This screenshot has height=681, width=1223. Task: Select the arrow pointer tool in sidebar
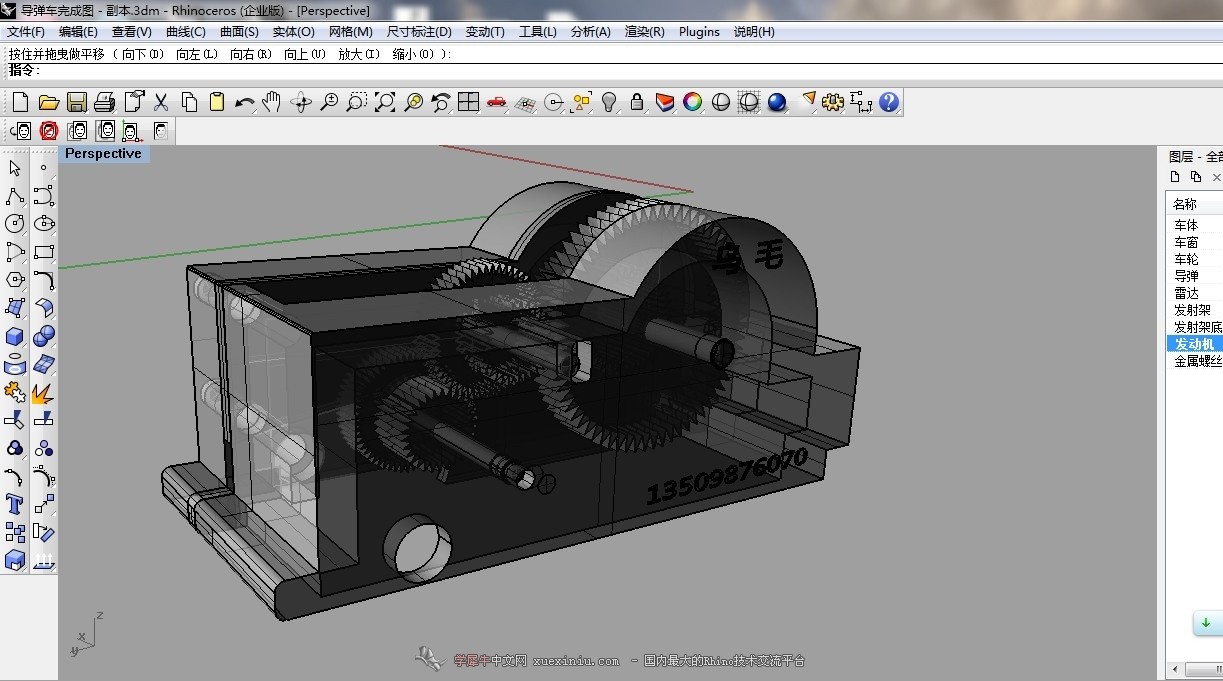[x=15, y=168]
